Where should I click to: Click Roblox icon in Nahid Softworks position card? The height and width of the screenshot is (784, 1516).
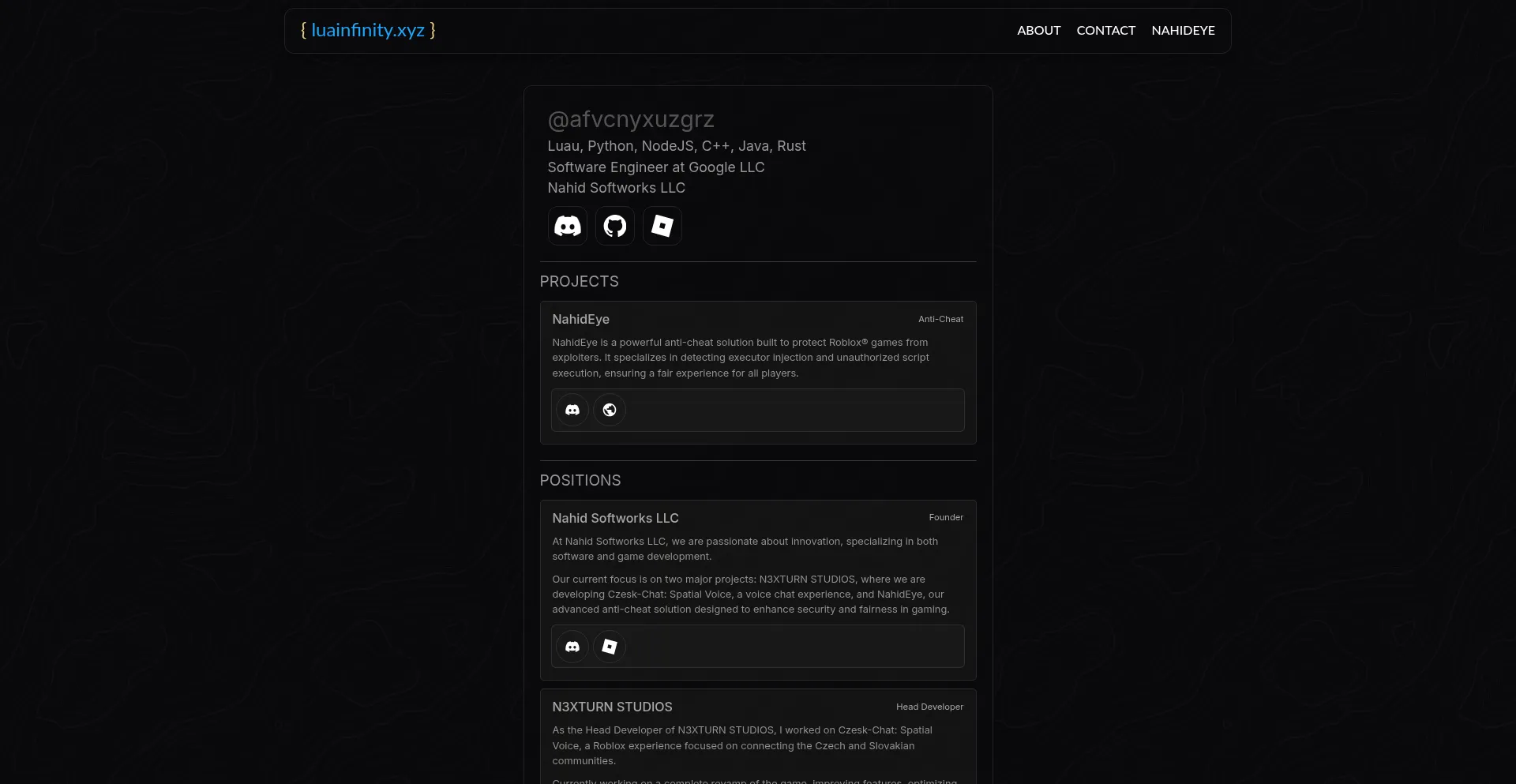click(x=610, y=647)
